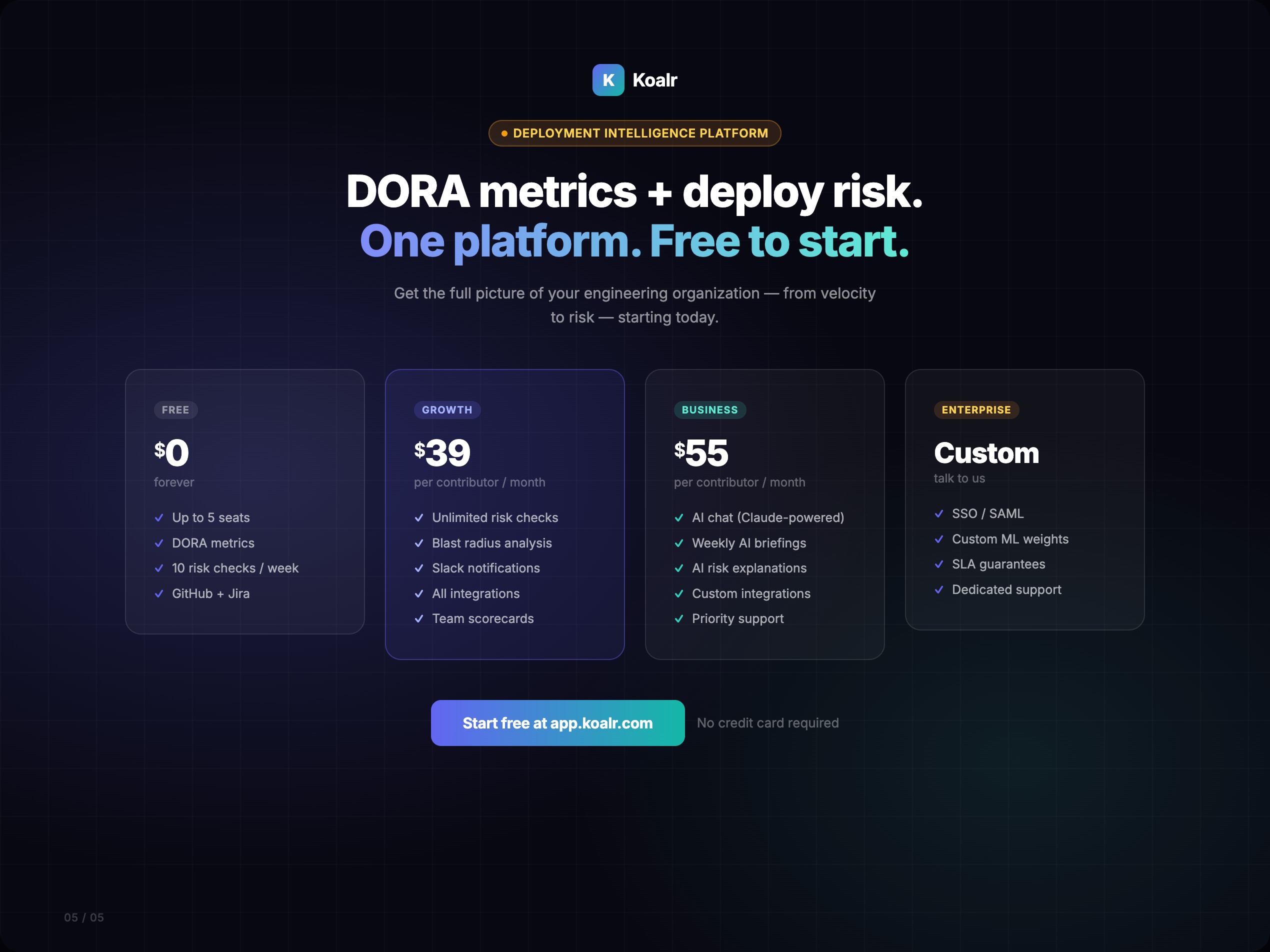The image size is (1270, 952).
Task: Click checkmark beside Up to 5 seats
Action: (x=159, y=517)
